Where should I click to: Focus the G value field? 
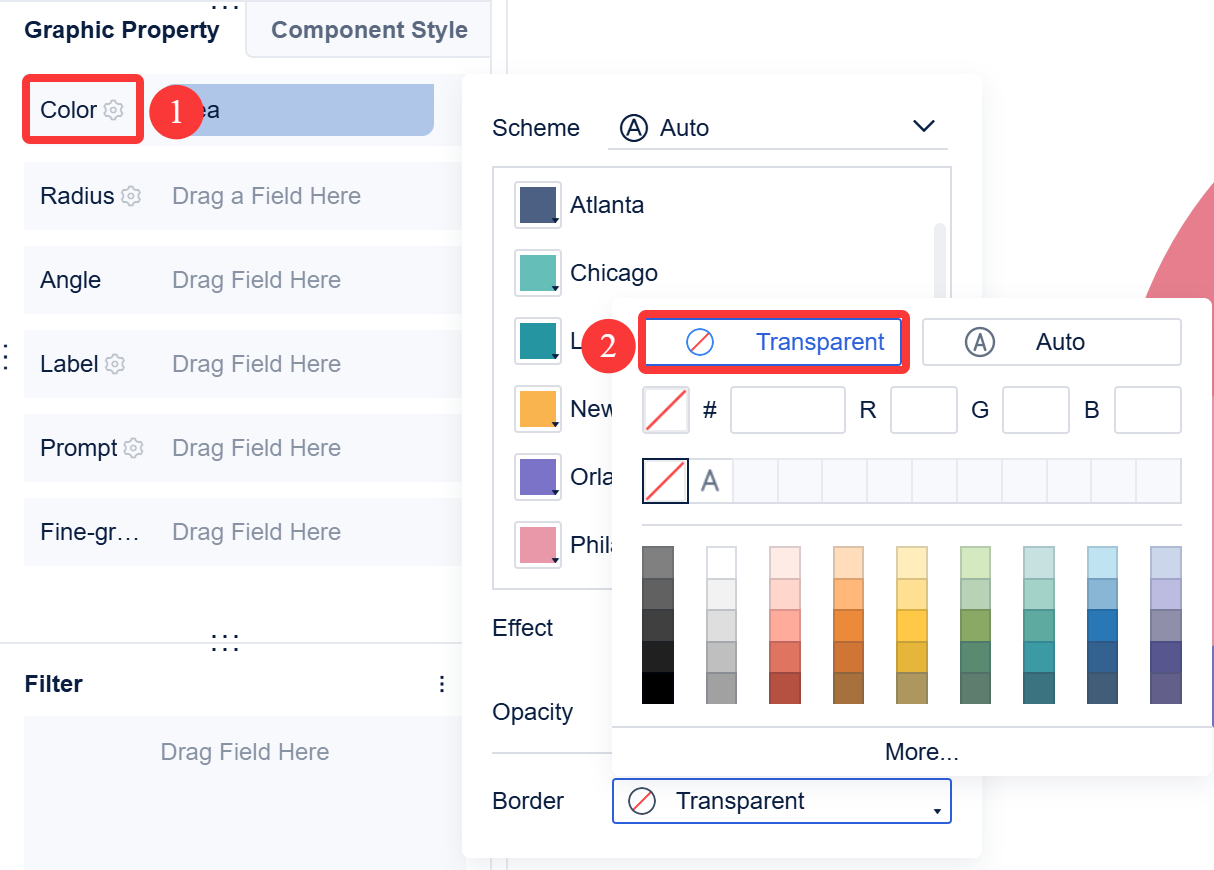[x=1036, y=410]
